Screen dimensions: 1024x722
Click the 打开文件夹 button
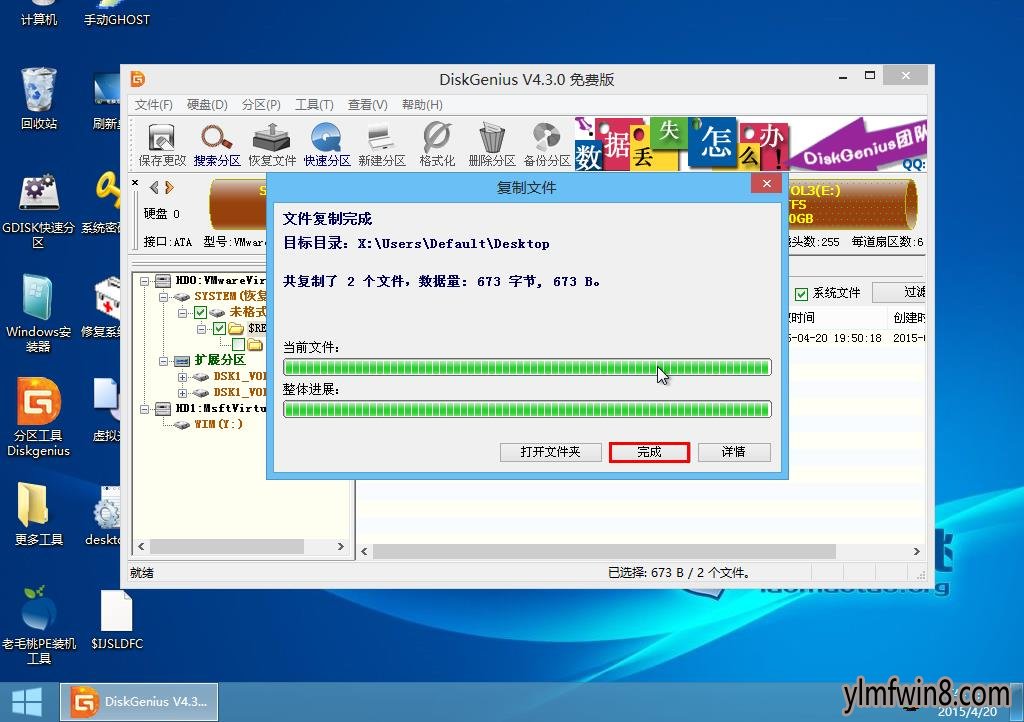[550, 452]
